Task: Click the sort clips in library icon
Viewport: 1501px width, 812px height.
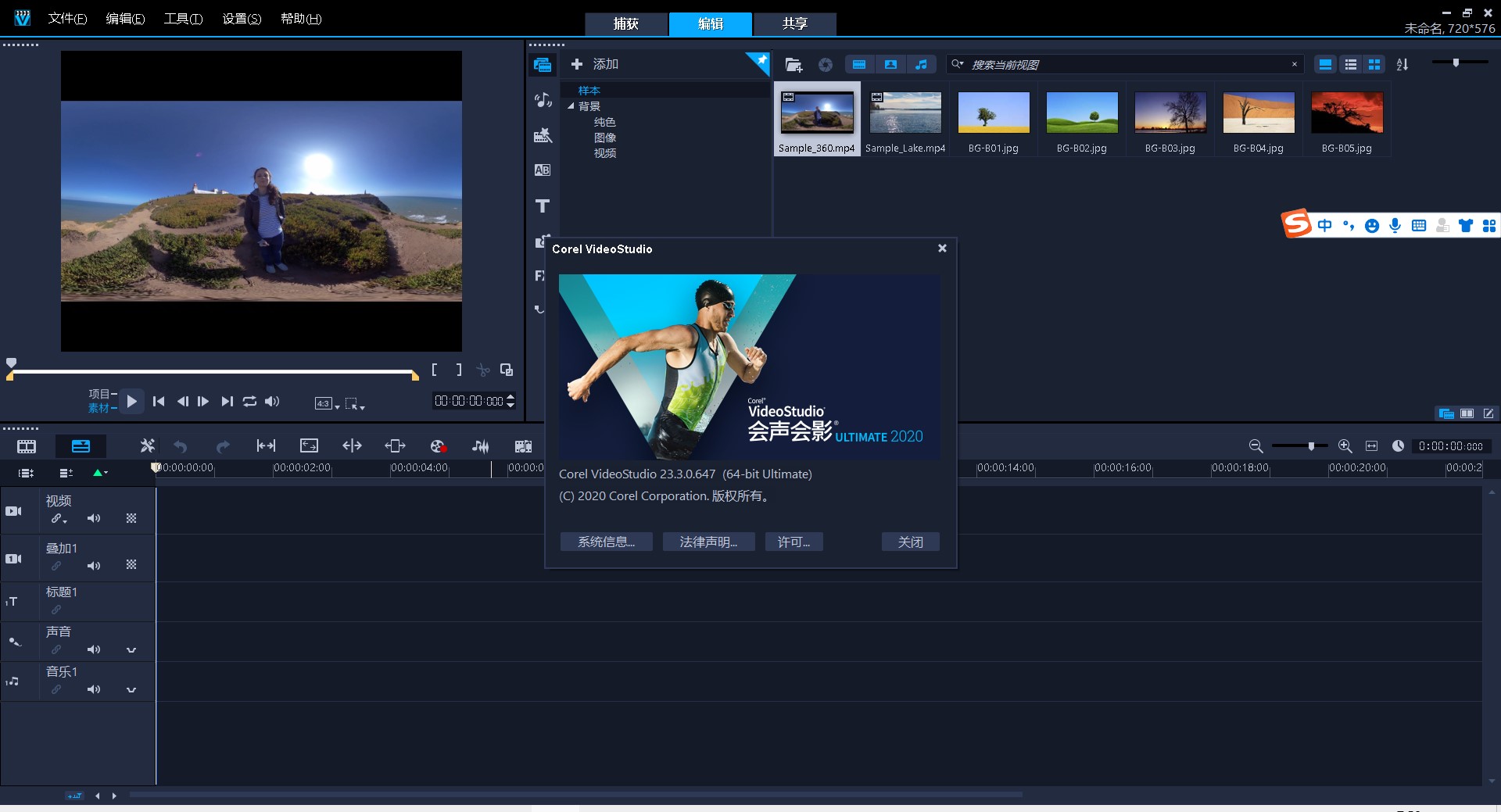Action: point(1402,65)
